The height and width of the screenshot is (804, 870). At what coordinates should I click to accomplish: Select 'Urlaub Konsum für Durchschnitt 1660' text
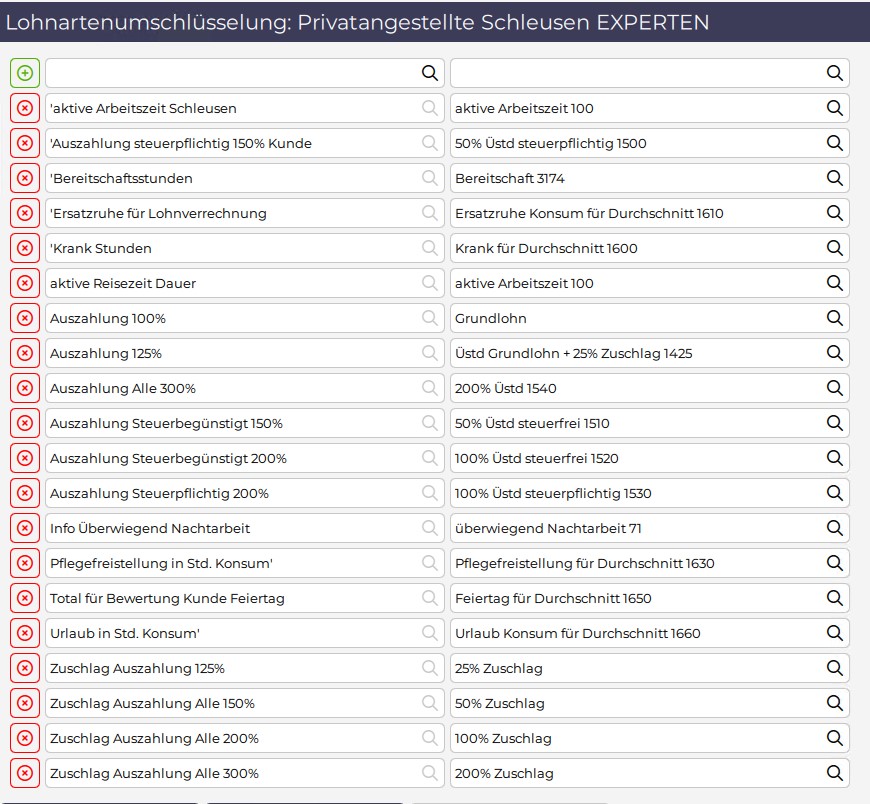pyautogui.click(x=578, y=633)
